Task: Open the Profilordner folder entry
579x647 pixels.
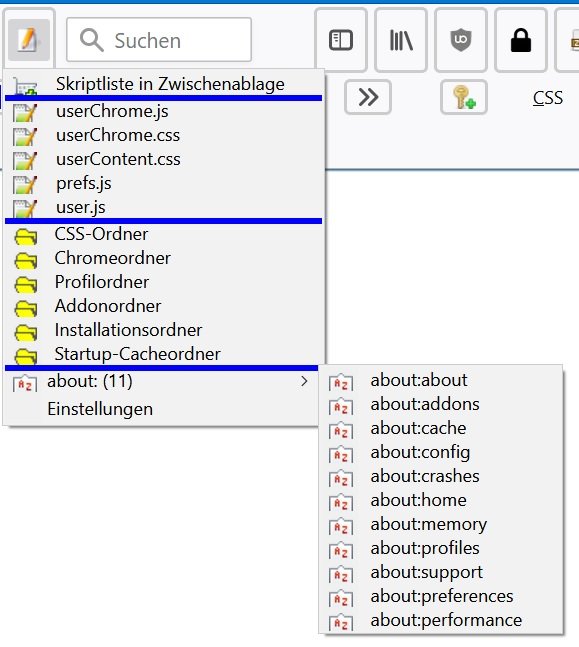Action: click(x=163, y=282)
